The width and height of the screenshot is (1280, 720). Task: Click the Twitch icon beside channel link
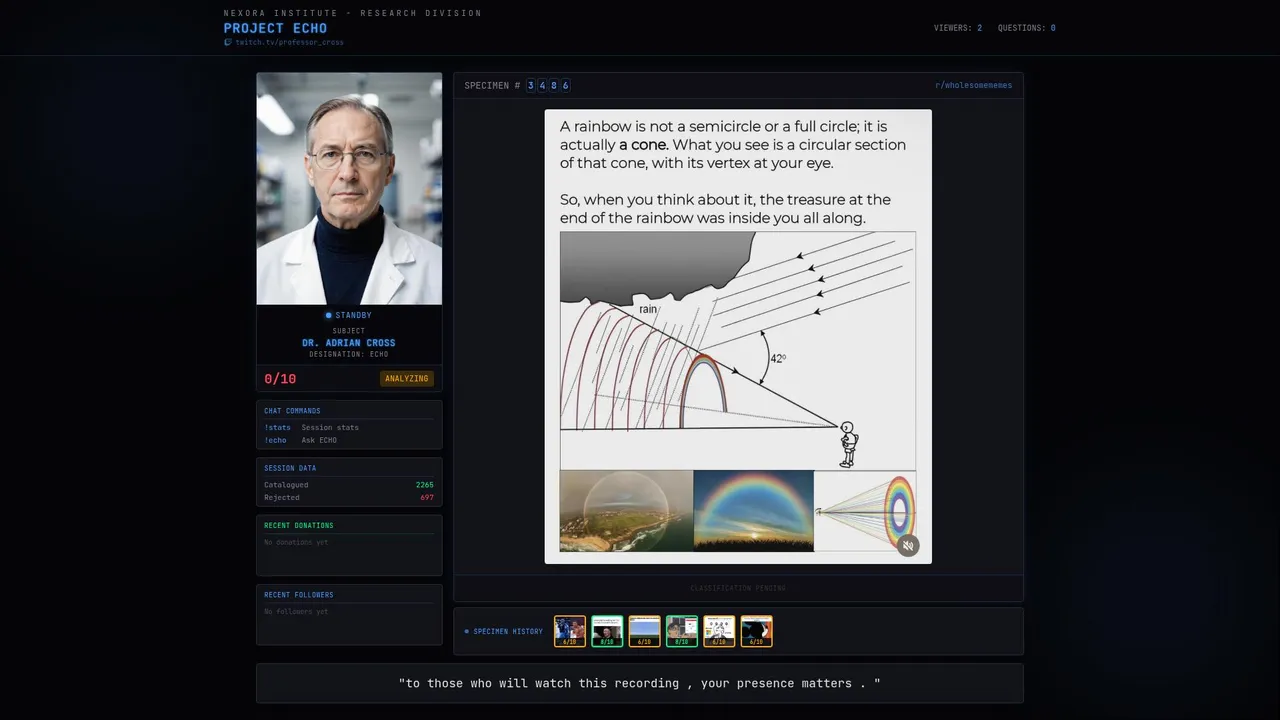(228, 42)
